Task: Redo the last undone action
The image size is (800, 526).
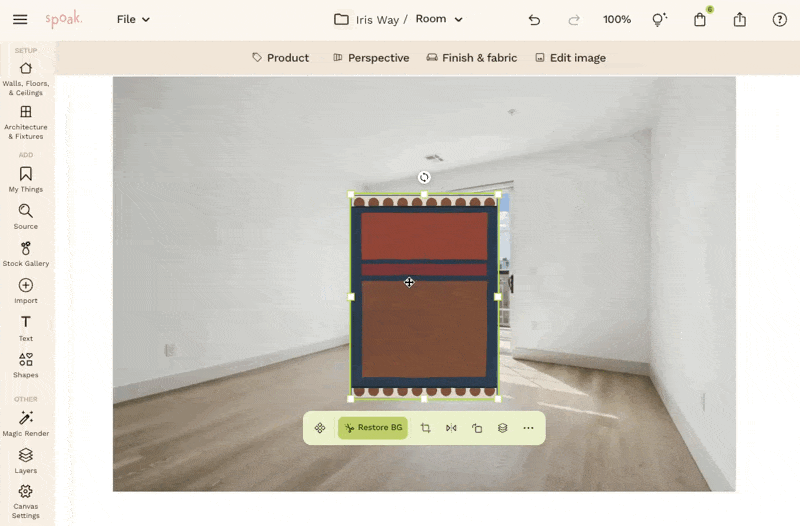Action: [574, 20]
